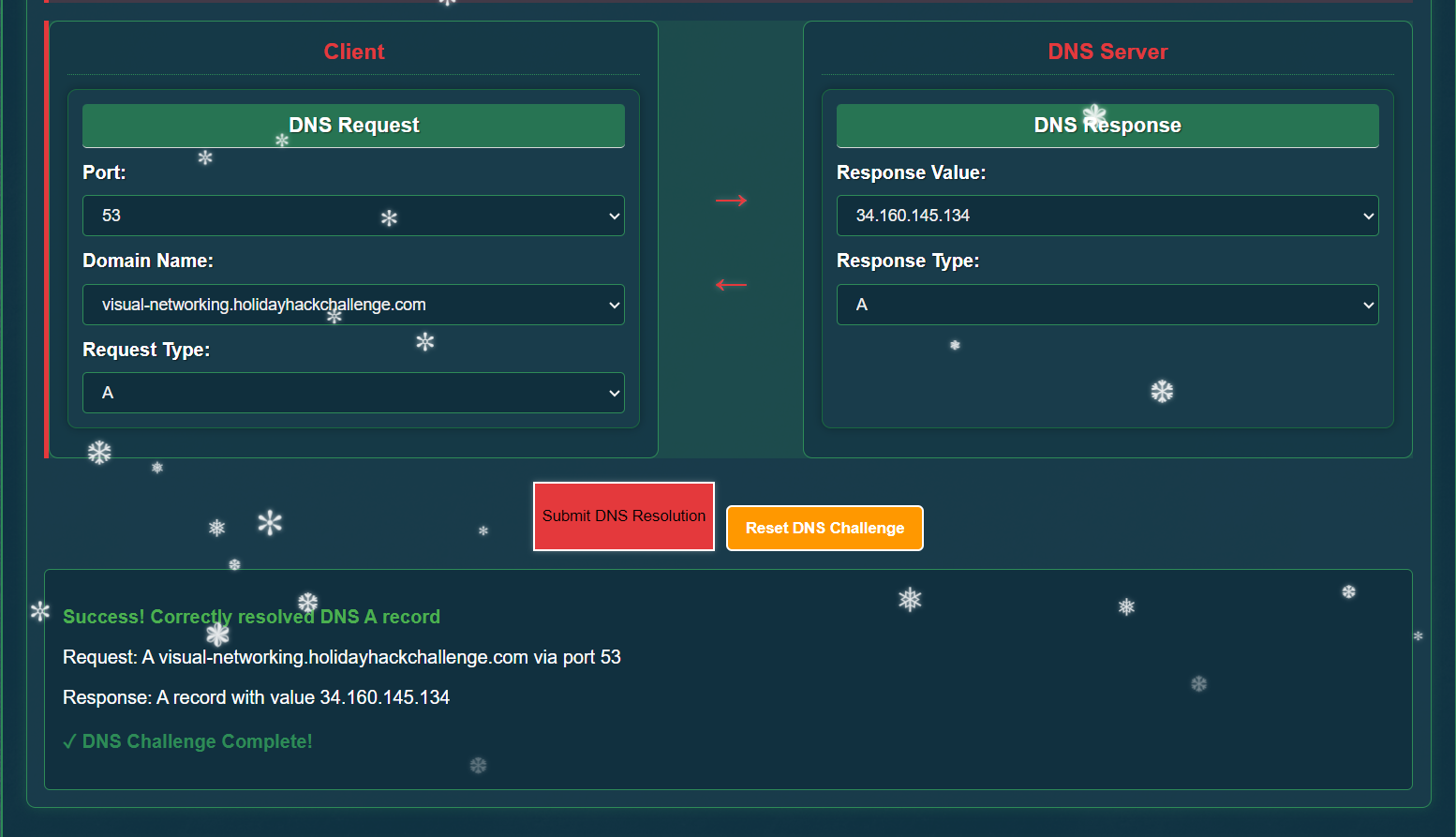Click the Response Value: label

click(x=911, y=172)
